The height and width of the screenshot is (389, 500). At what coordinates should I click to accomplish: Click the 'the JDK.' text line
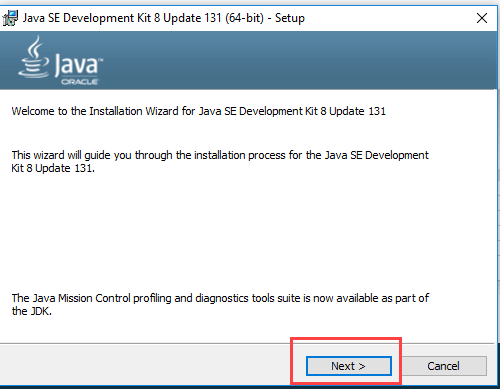click(32, 311)
